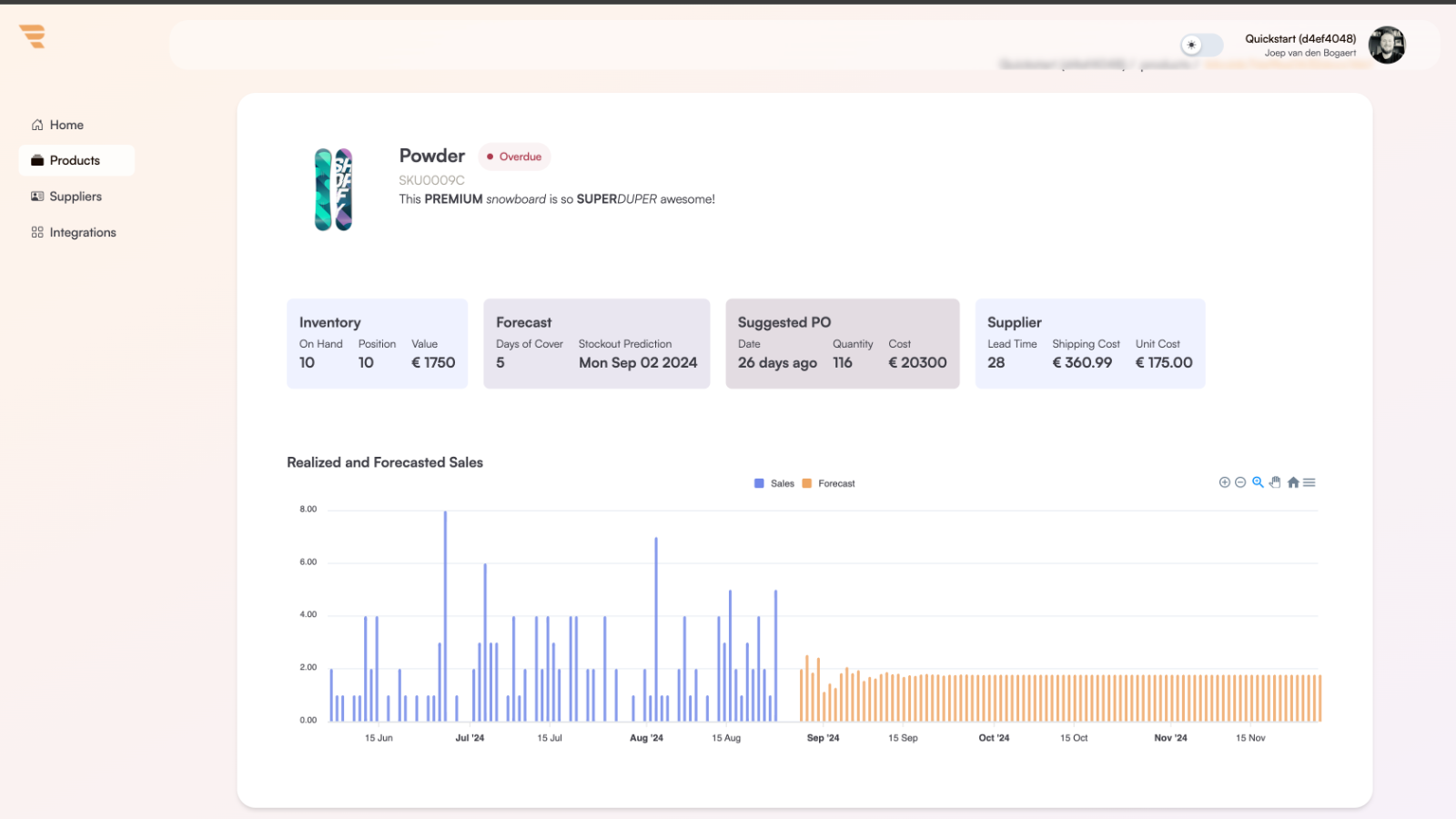Hide the Sales series via its legend entry

773,483
